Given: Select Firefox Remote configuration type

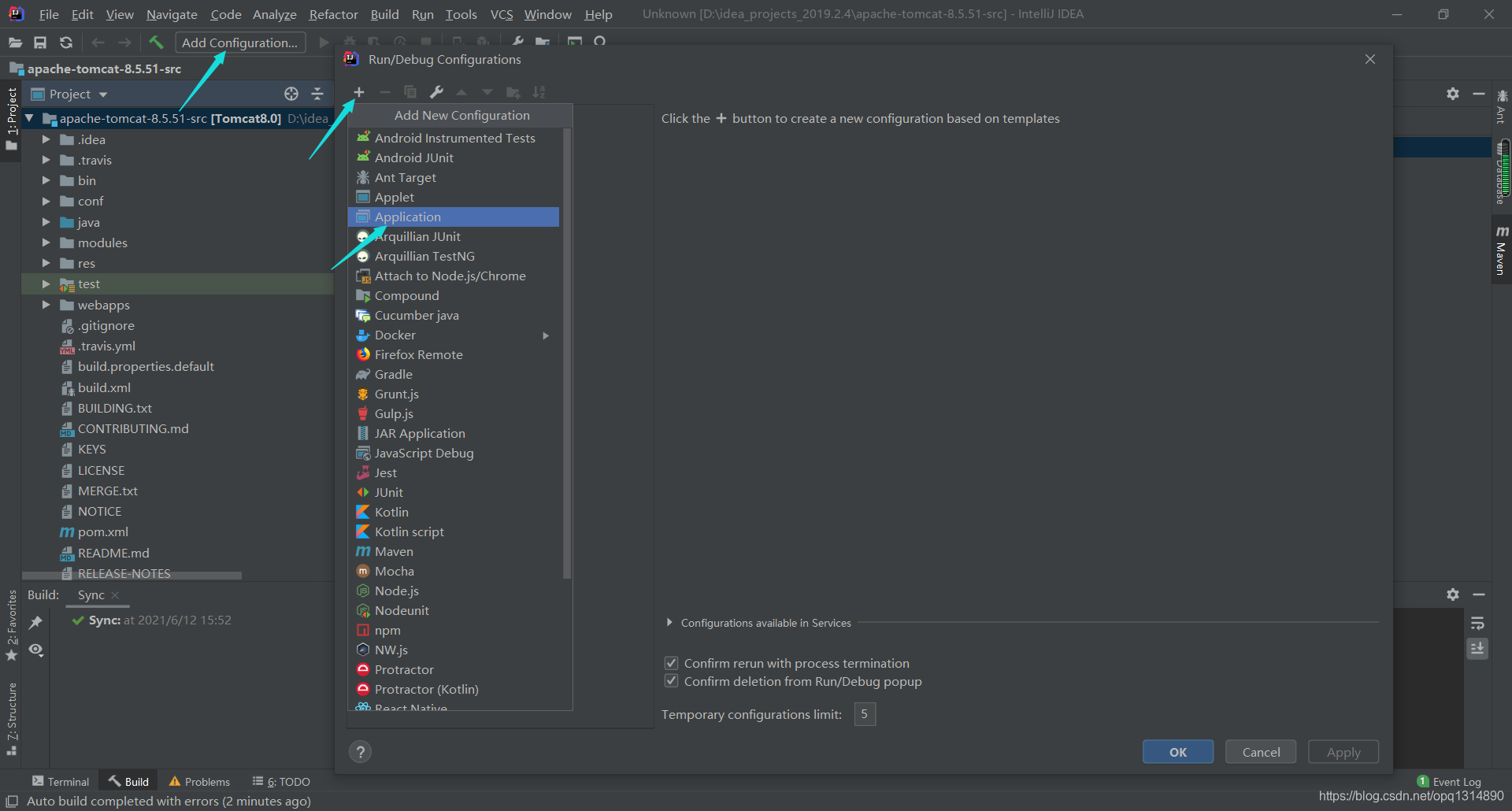Looking at the screenshot, I should click(454, 355).
